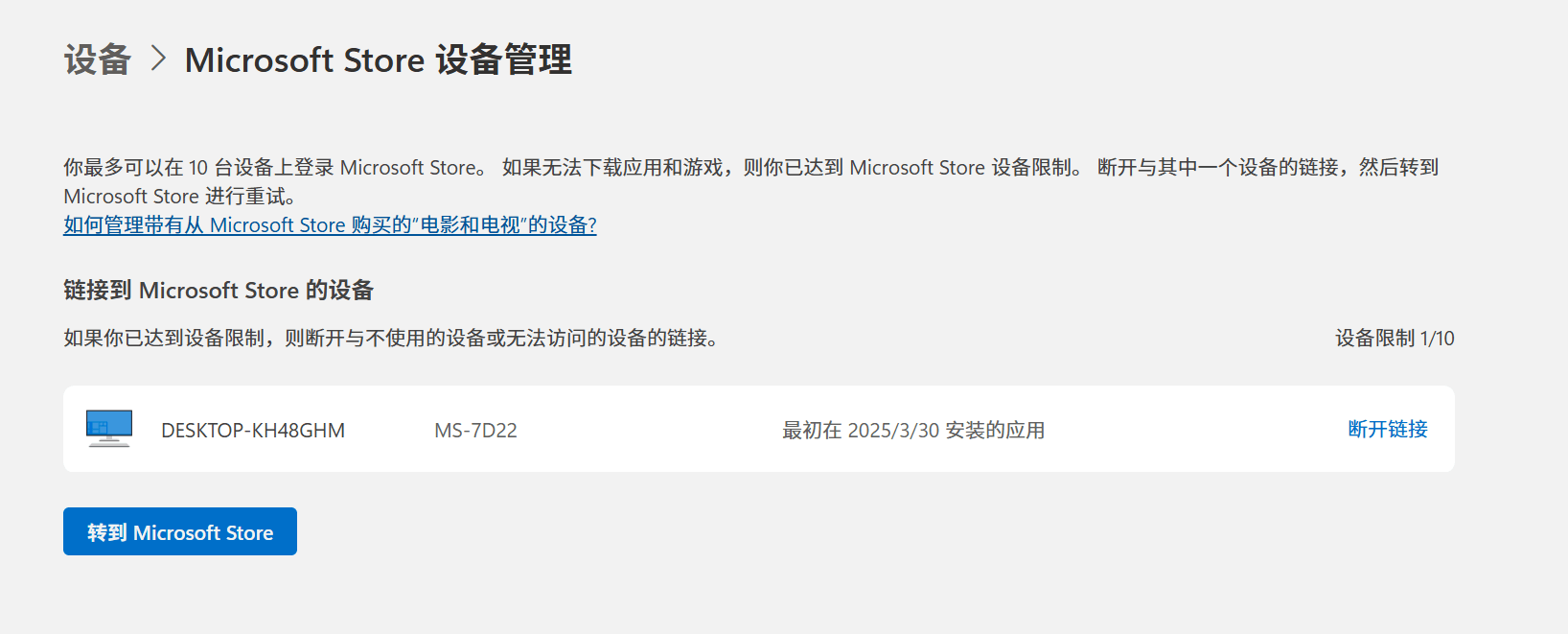Click the desktop monitor icon for DESKTOP-KH48GHM
1568x634 pixels.
point(109,429)
